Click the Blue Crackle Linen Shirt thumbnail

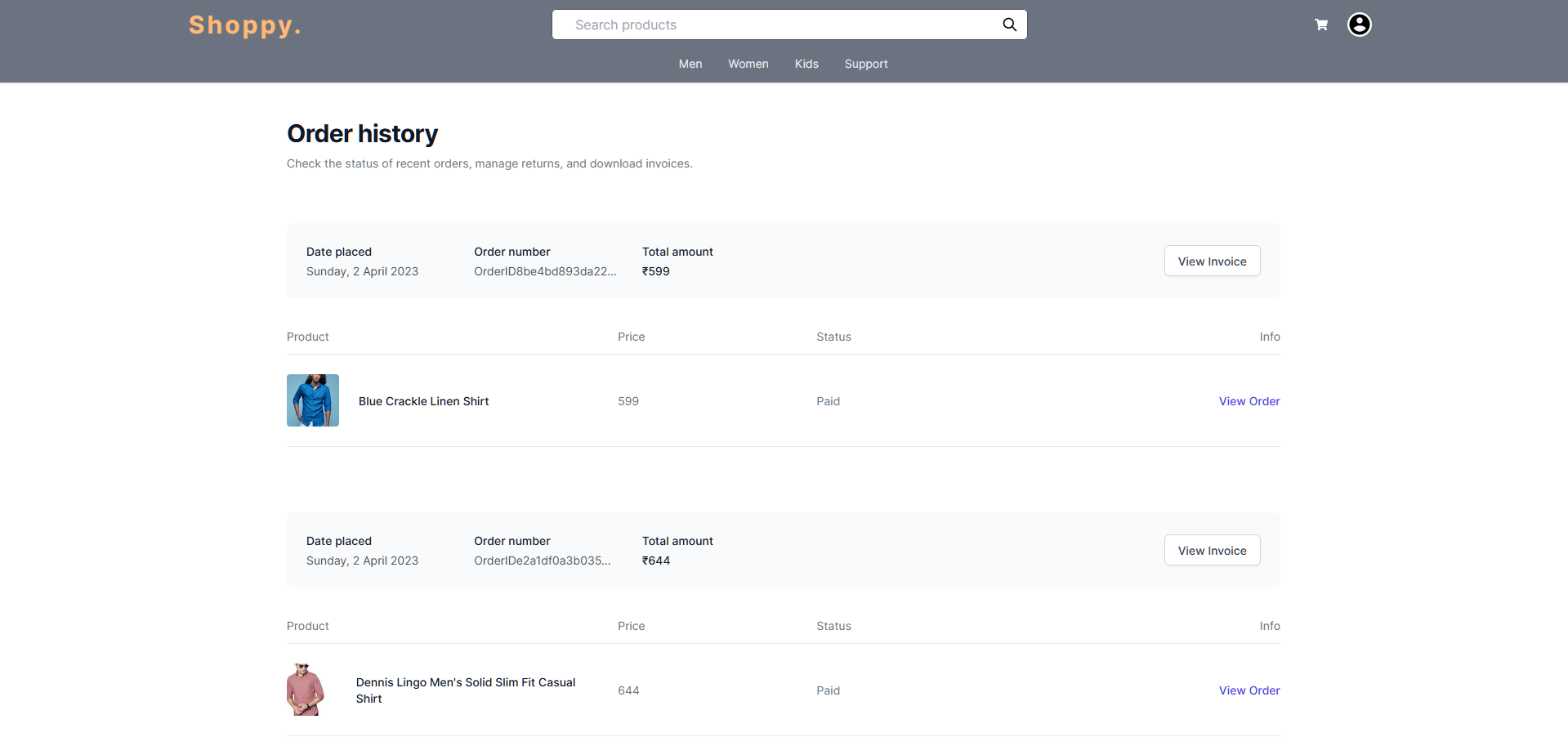tap(312, 400)
